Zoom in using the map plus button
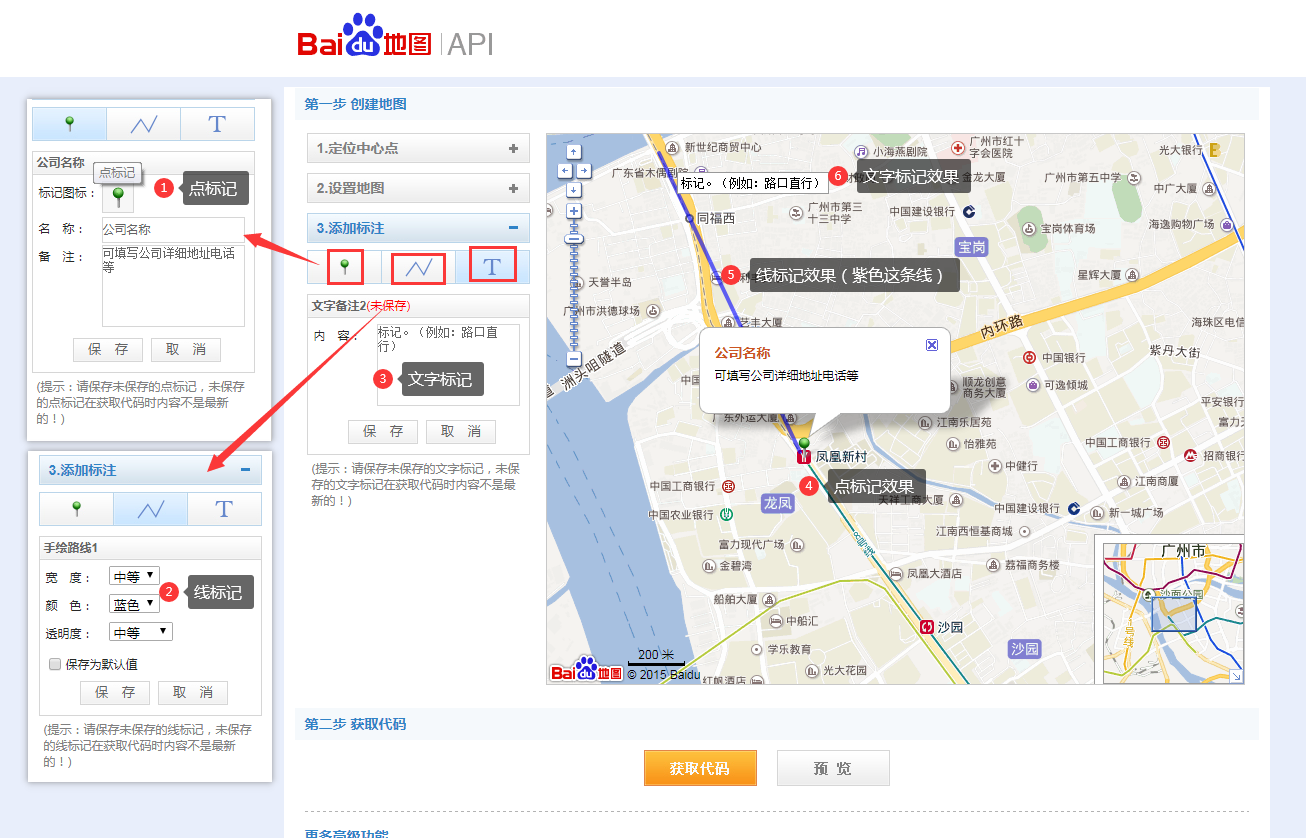Viewport: 1306px width, 838px height. (x=574, y=211)
